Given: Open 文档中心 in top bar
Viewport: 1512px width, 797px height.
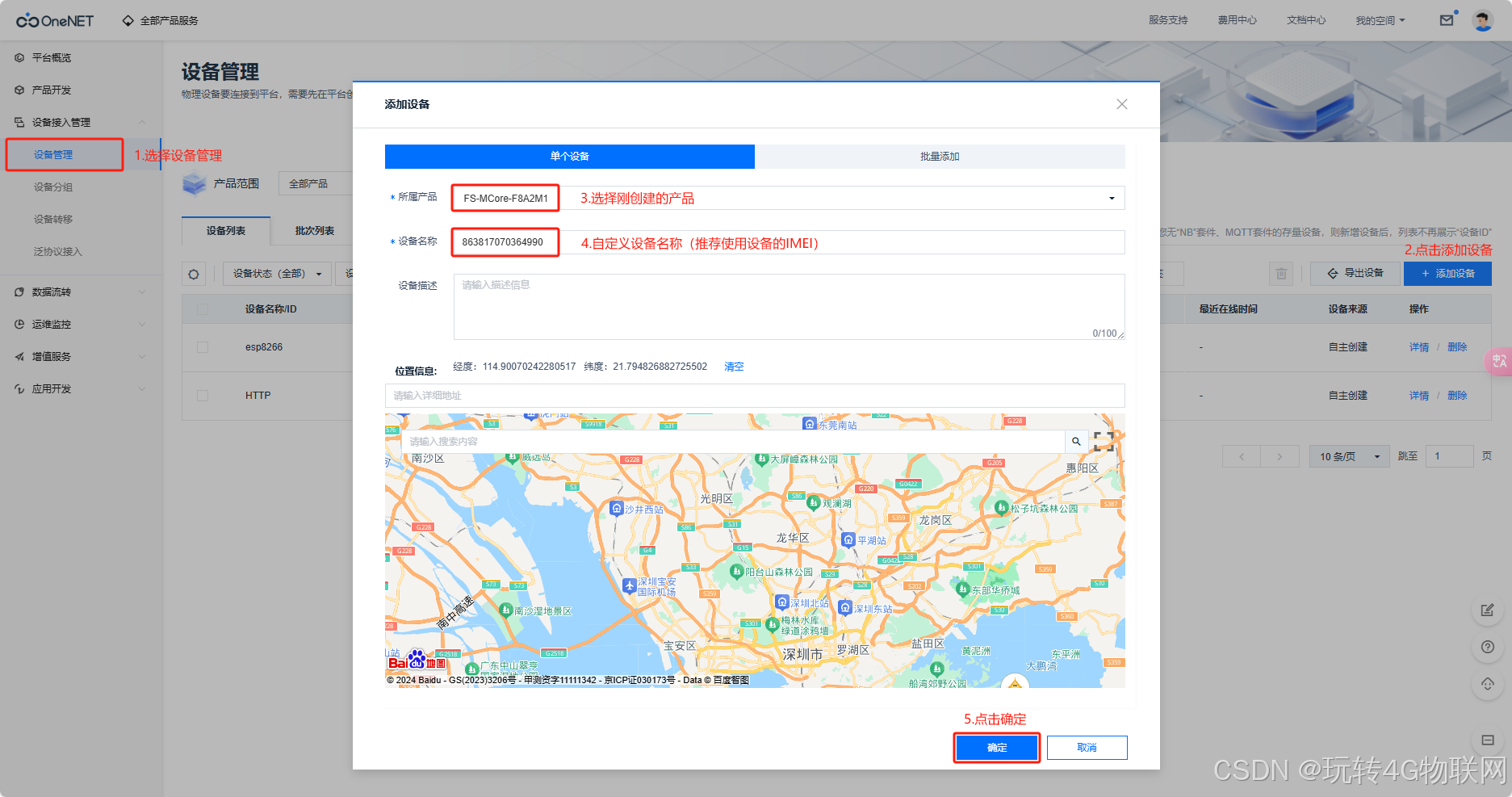Looking at the screenshot, I should (1306, 20).
